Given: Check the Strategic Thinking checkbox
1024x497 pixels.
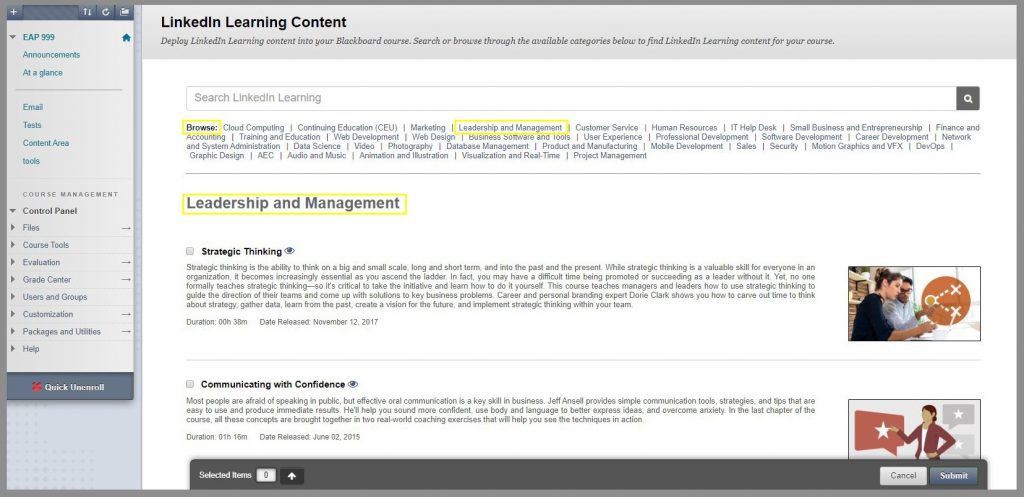Looking at the screenshot, I should coord(190,251).
